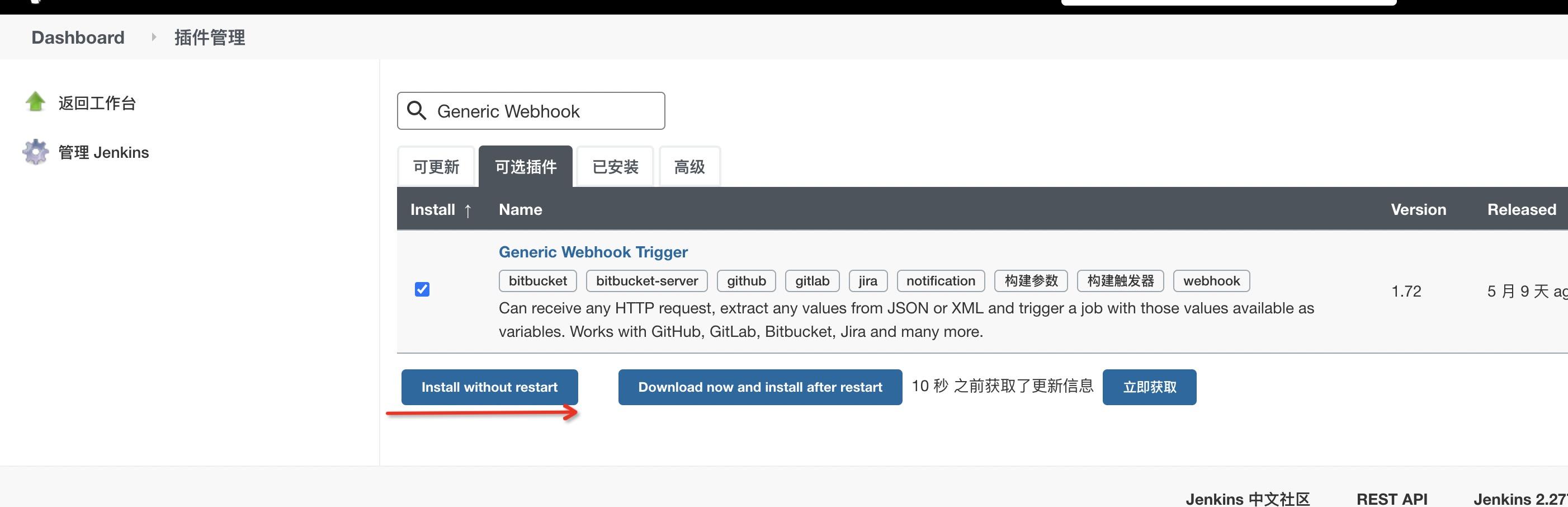Open the Generic Webhook Trigger plugin link
The image size is (1568, 507).
coord(593,252)
